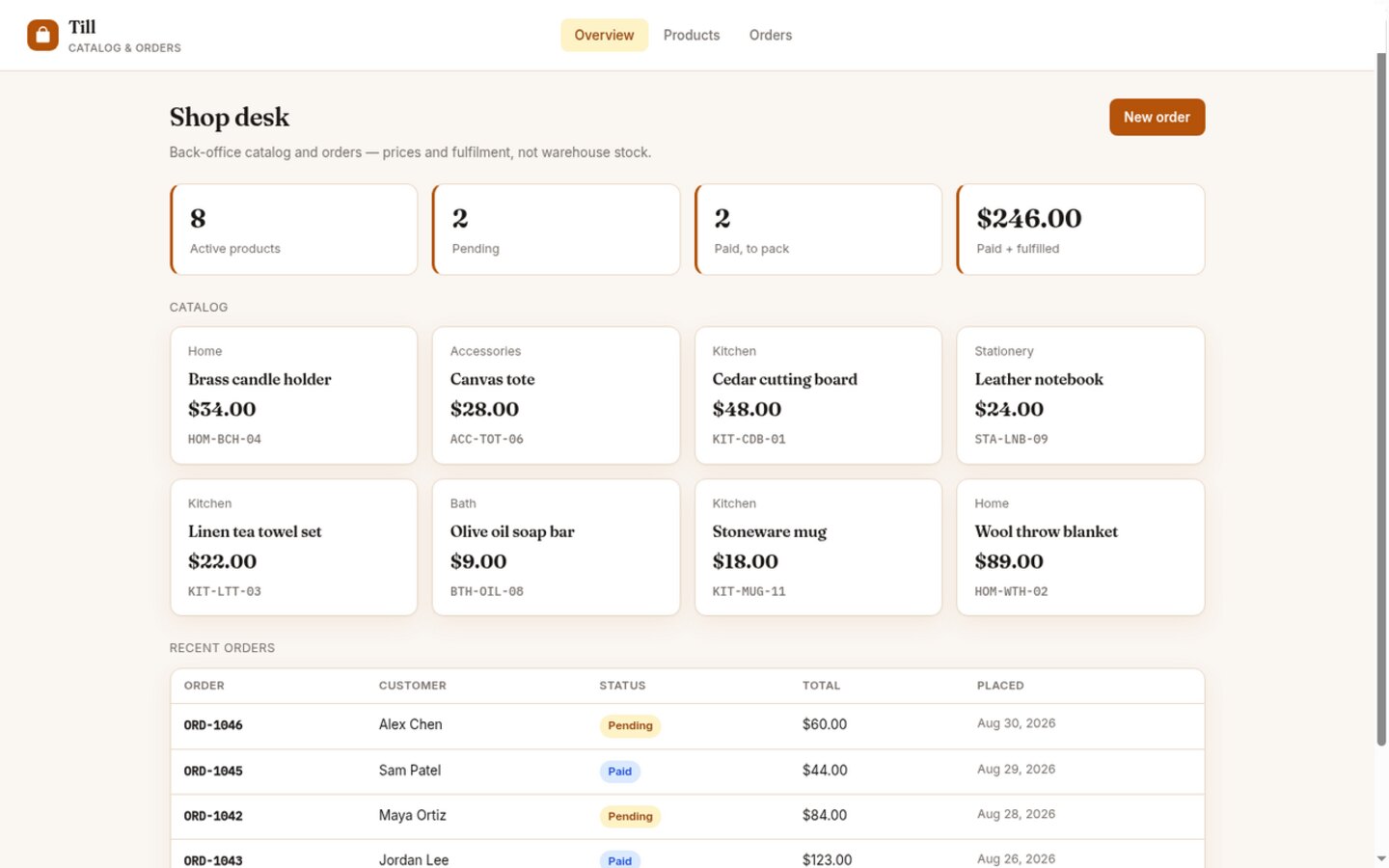Click customer name Sam Patel
Screen dimensions: 1389x868
(409, 771)
